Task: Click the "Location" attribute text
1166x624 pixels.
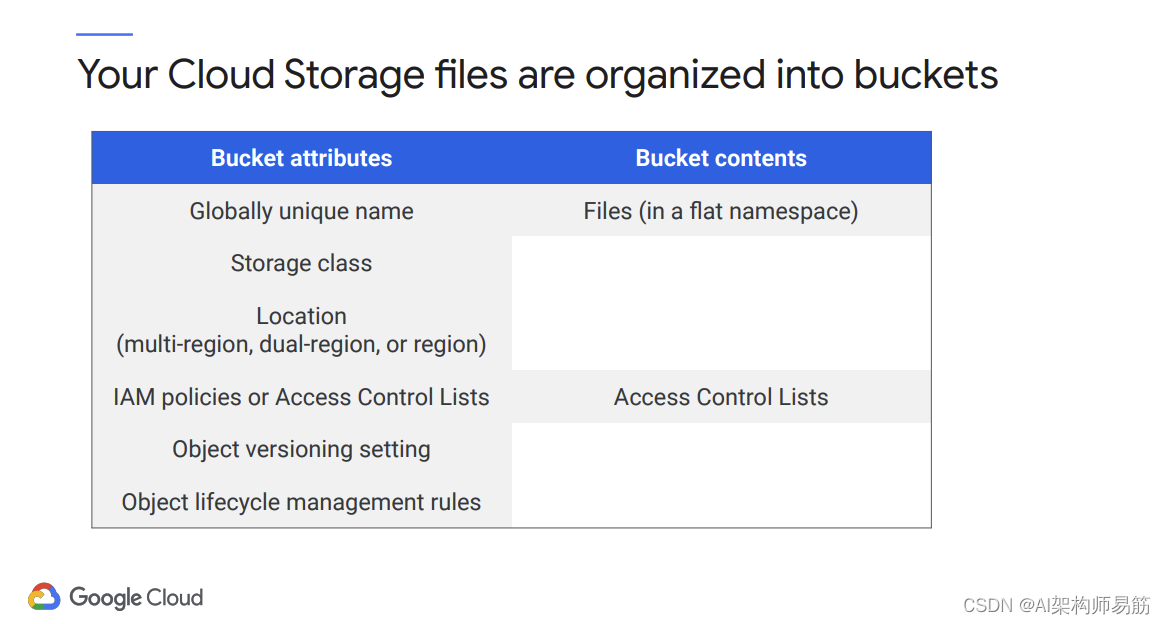Action: click(x=301, y=316)
